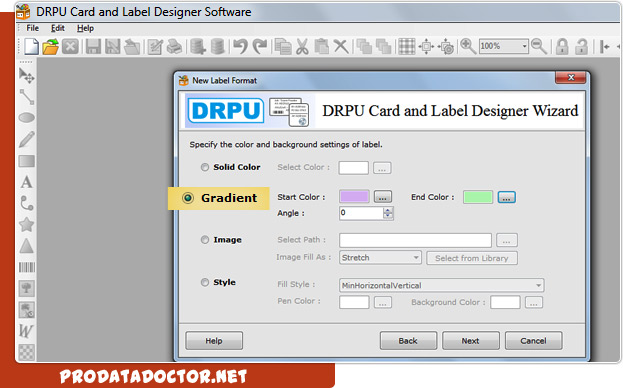
Task: Toggle the grid display icon
Action: 407,46
